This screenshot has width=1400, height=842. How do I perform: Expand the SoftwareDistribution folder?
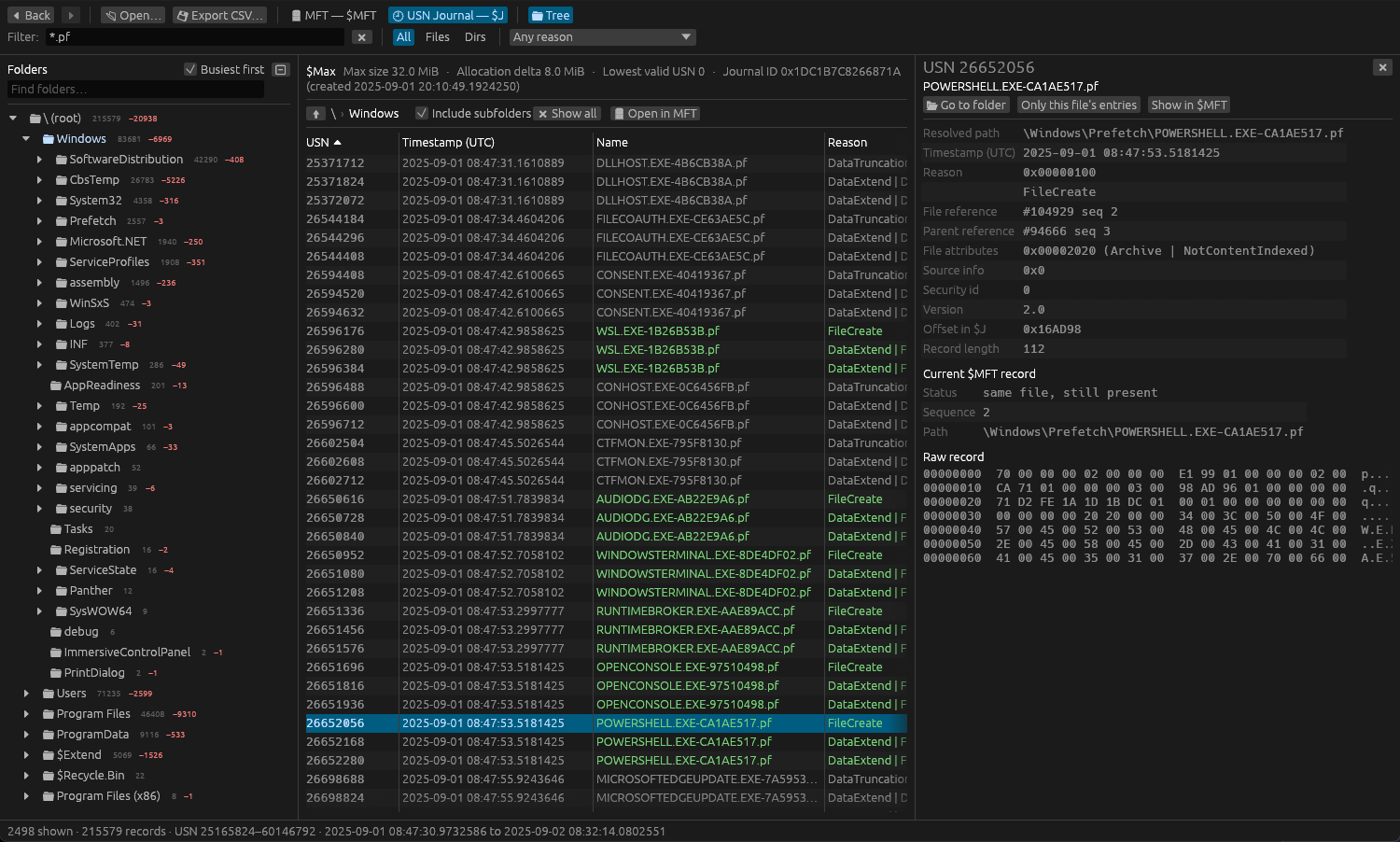point(39,160)
